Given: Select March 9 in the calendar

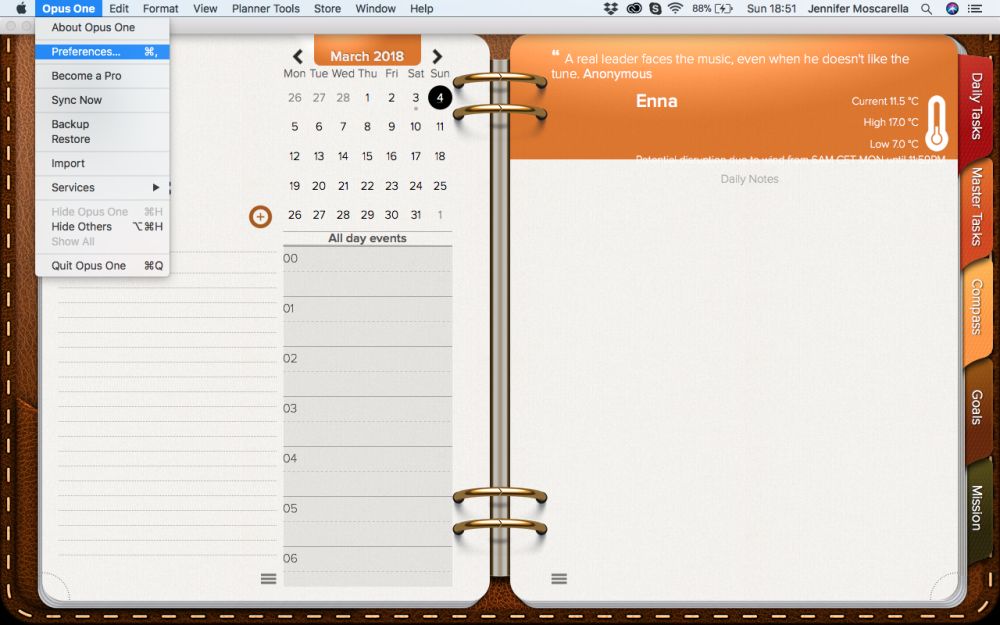Looking at the screenshot, I should (x=392, y=127).
